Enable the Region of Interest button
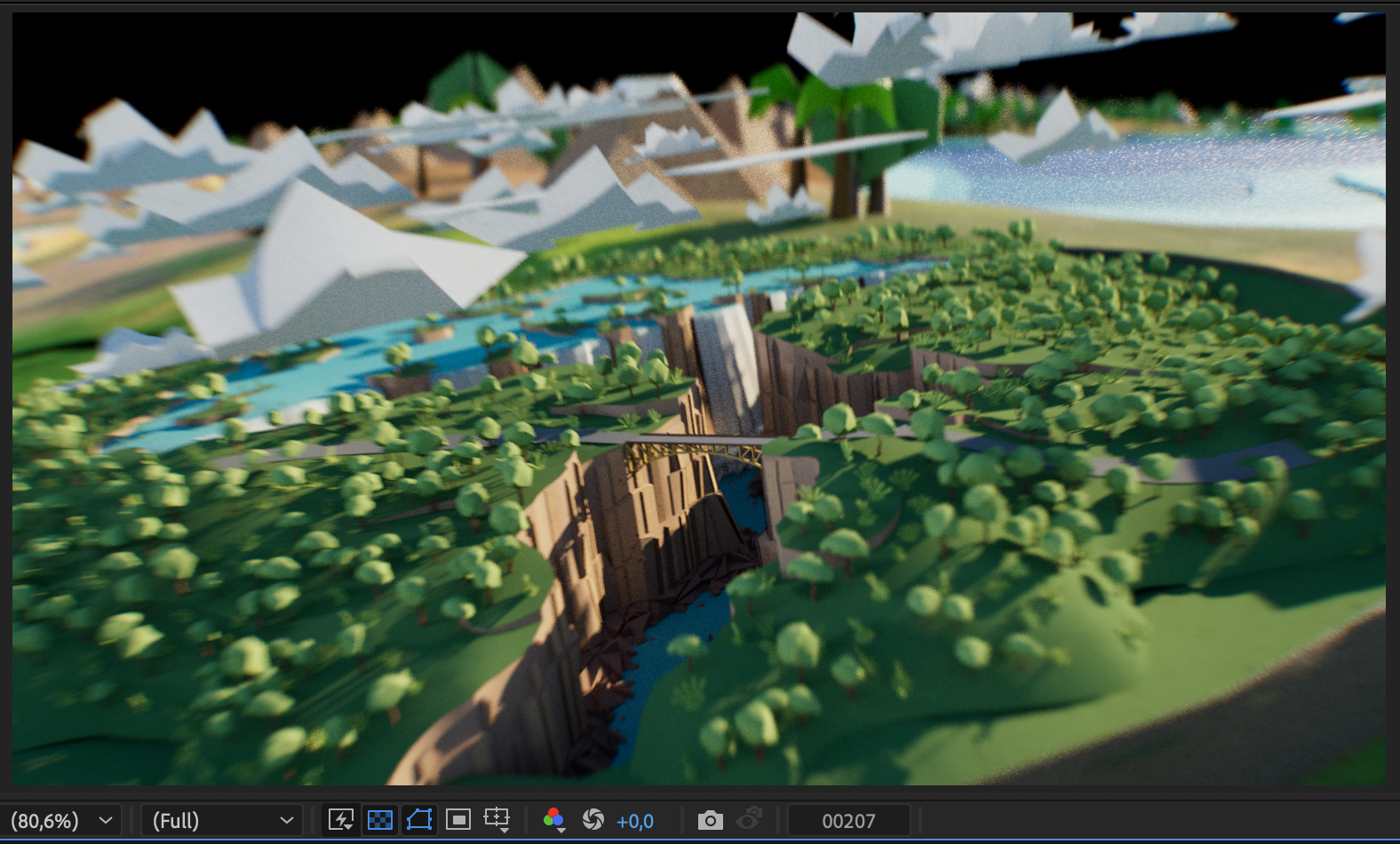 (458, 819)
